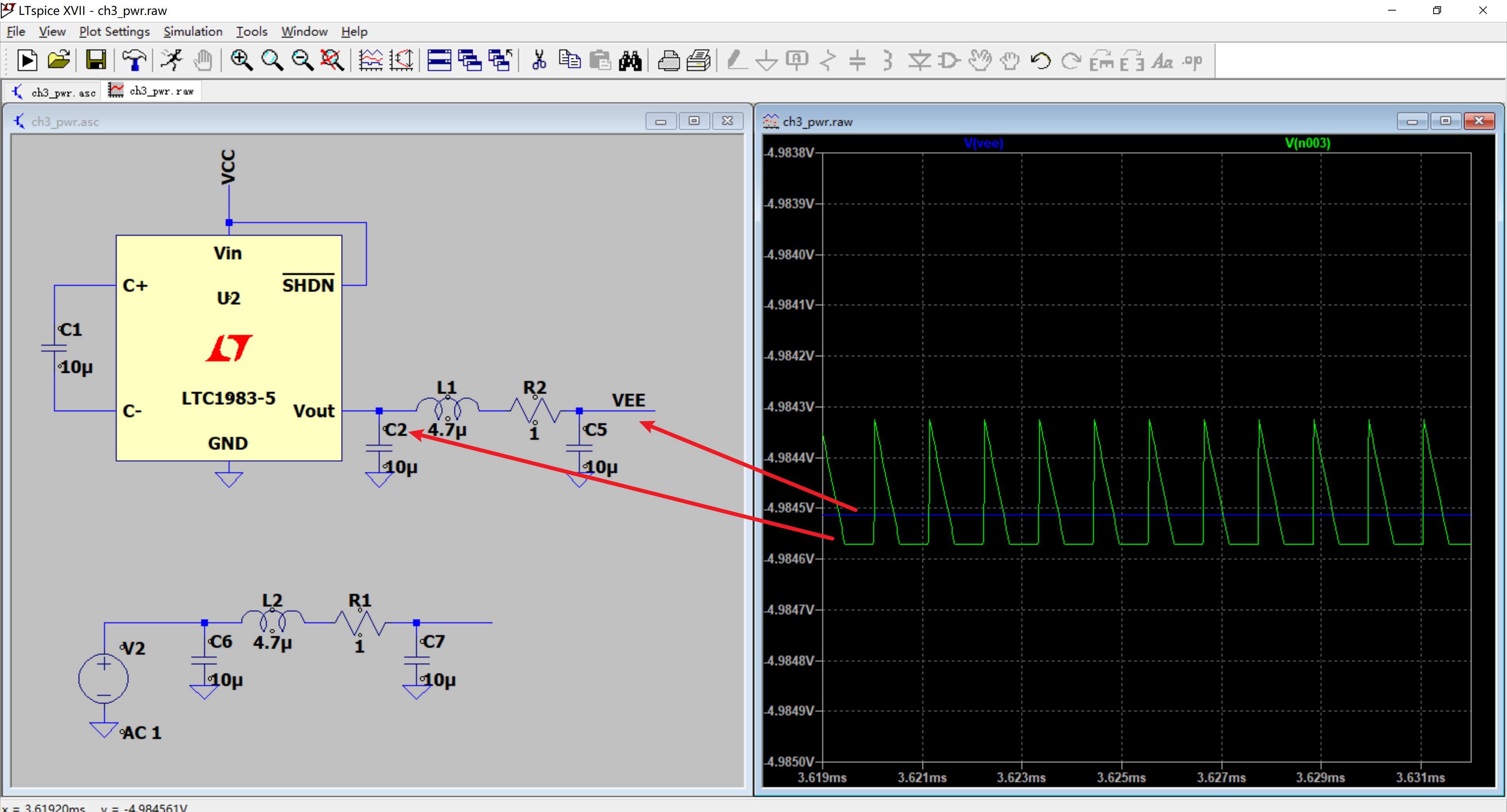Click the scissors Cut icon
The image size is (1507, 812).
click(x=539, y=60)
